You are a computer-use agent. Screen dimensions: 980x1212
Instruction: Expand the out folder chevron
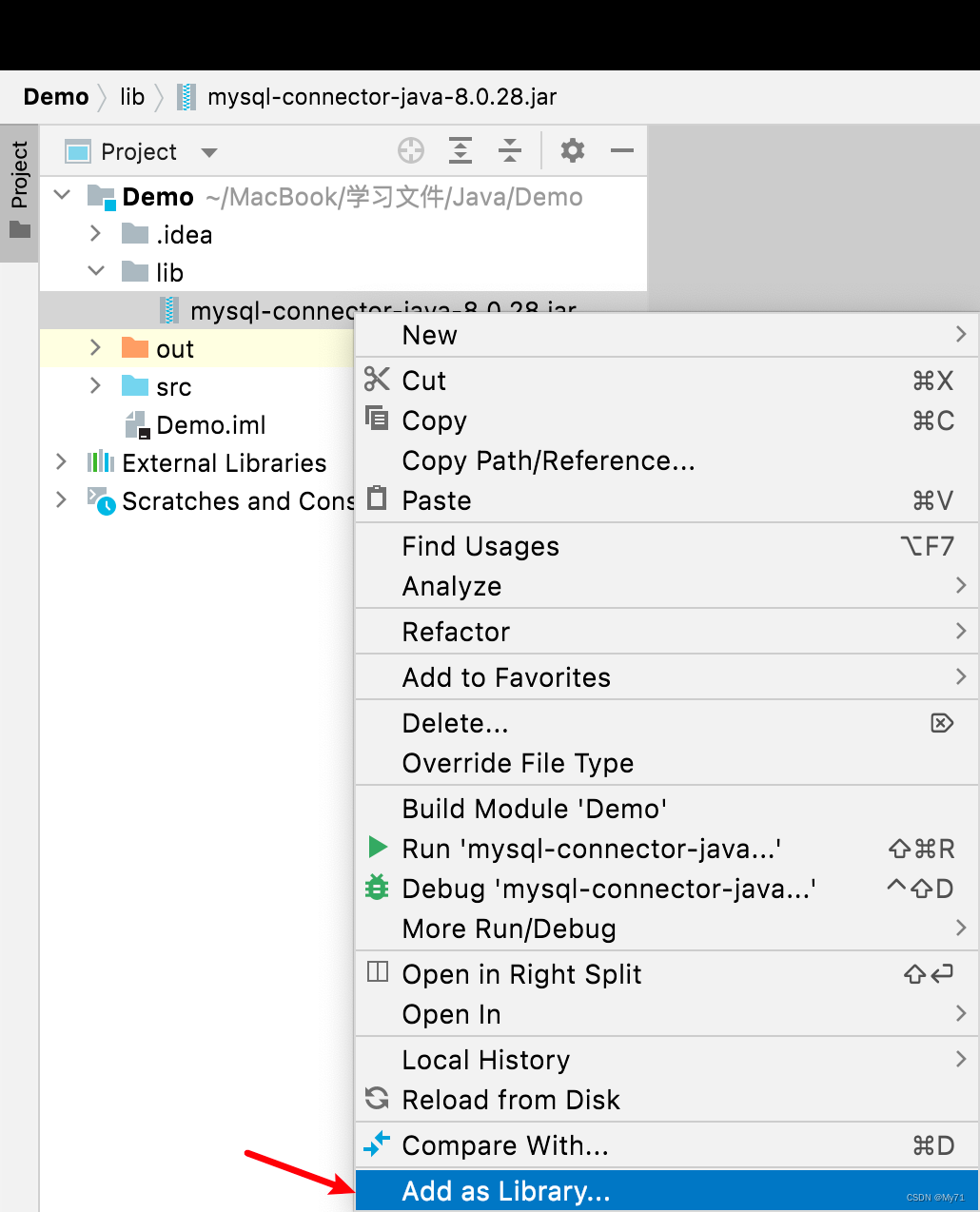[x=95, y=347]
